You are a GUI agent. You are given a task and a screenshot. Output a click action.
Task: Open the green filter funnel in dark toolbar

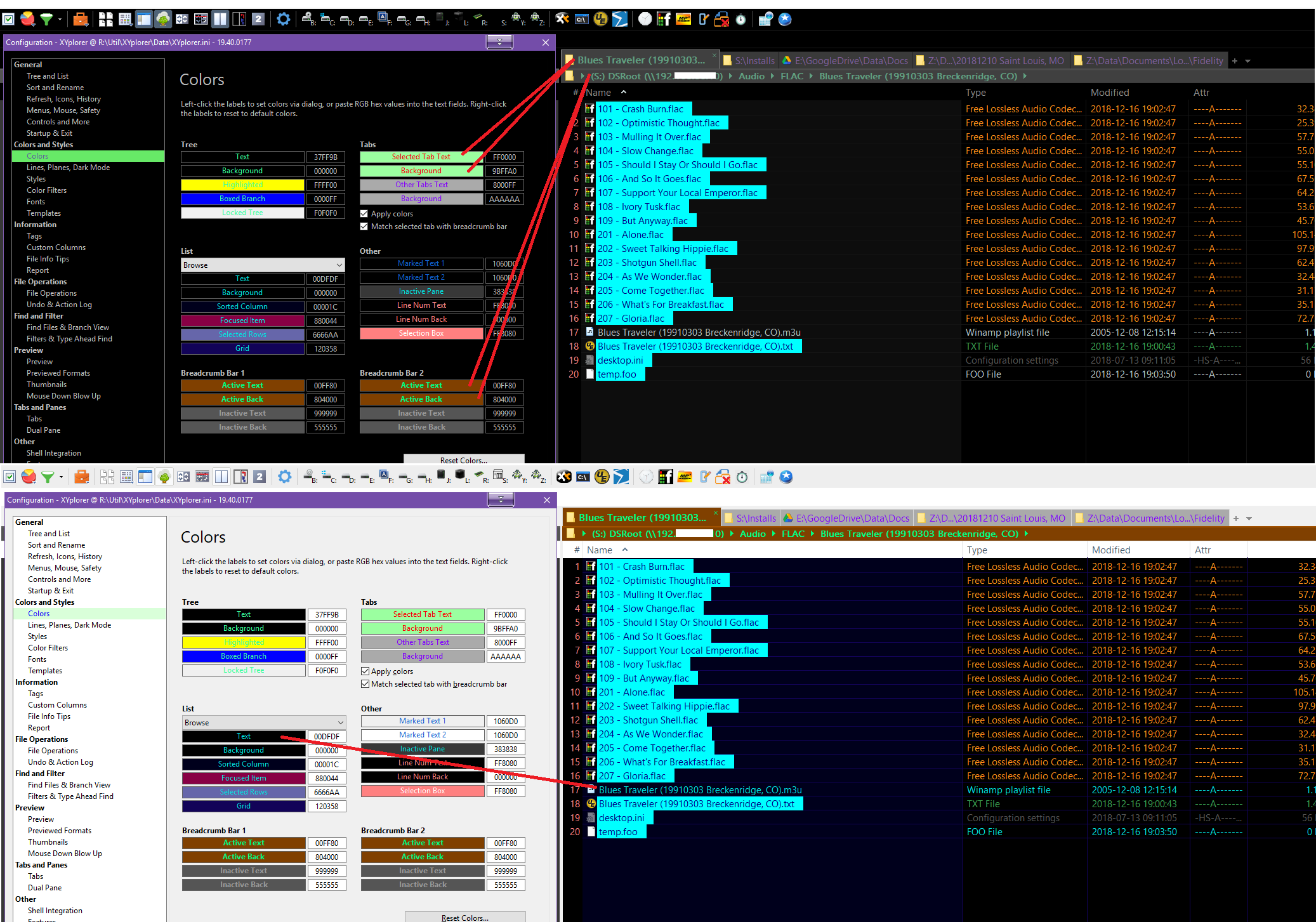point(46,19)
